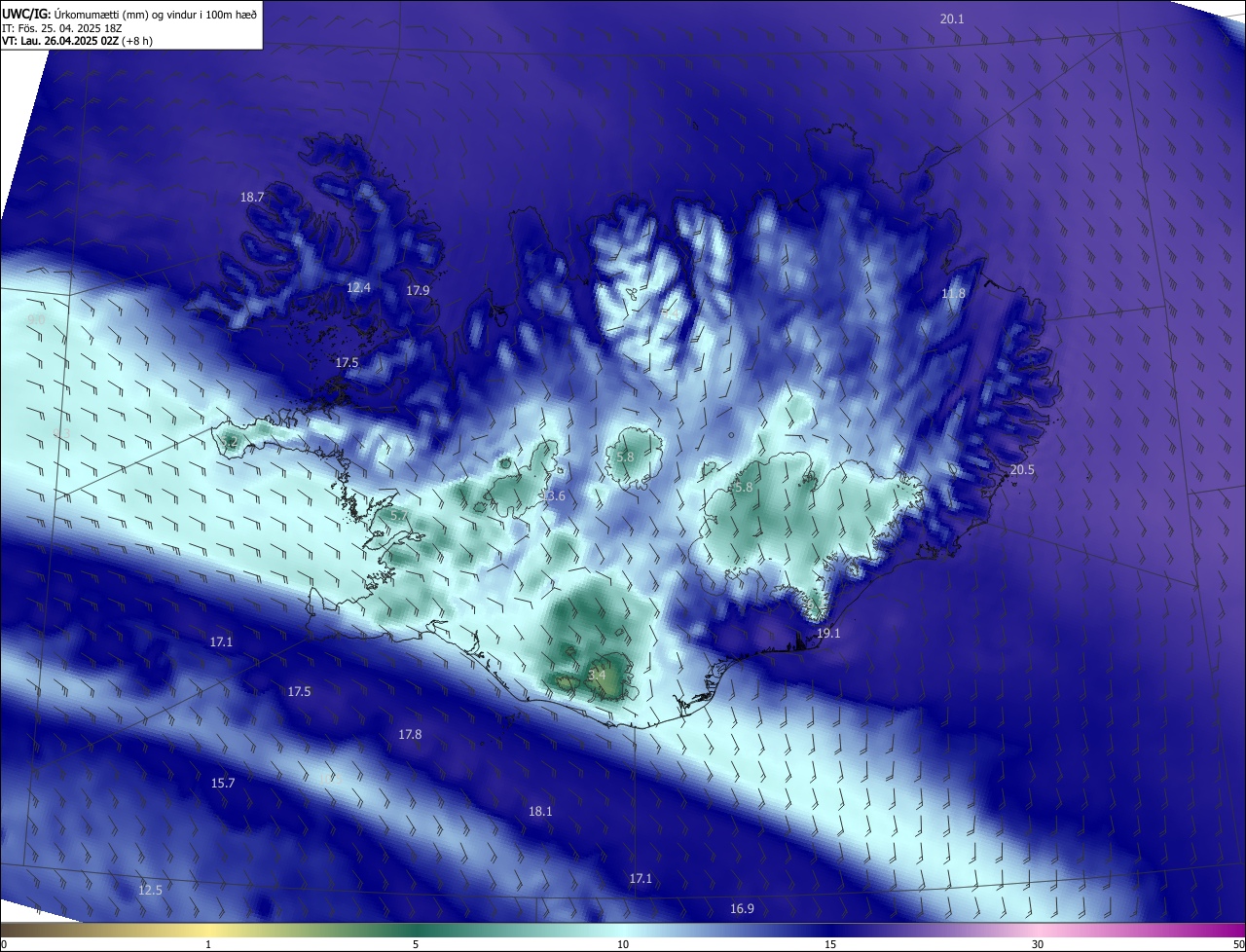This screenshot has width=1246, height=952.
Task: Click the '0' label on the colour scale
Action: pos(4,944)
